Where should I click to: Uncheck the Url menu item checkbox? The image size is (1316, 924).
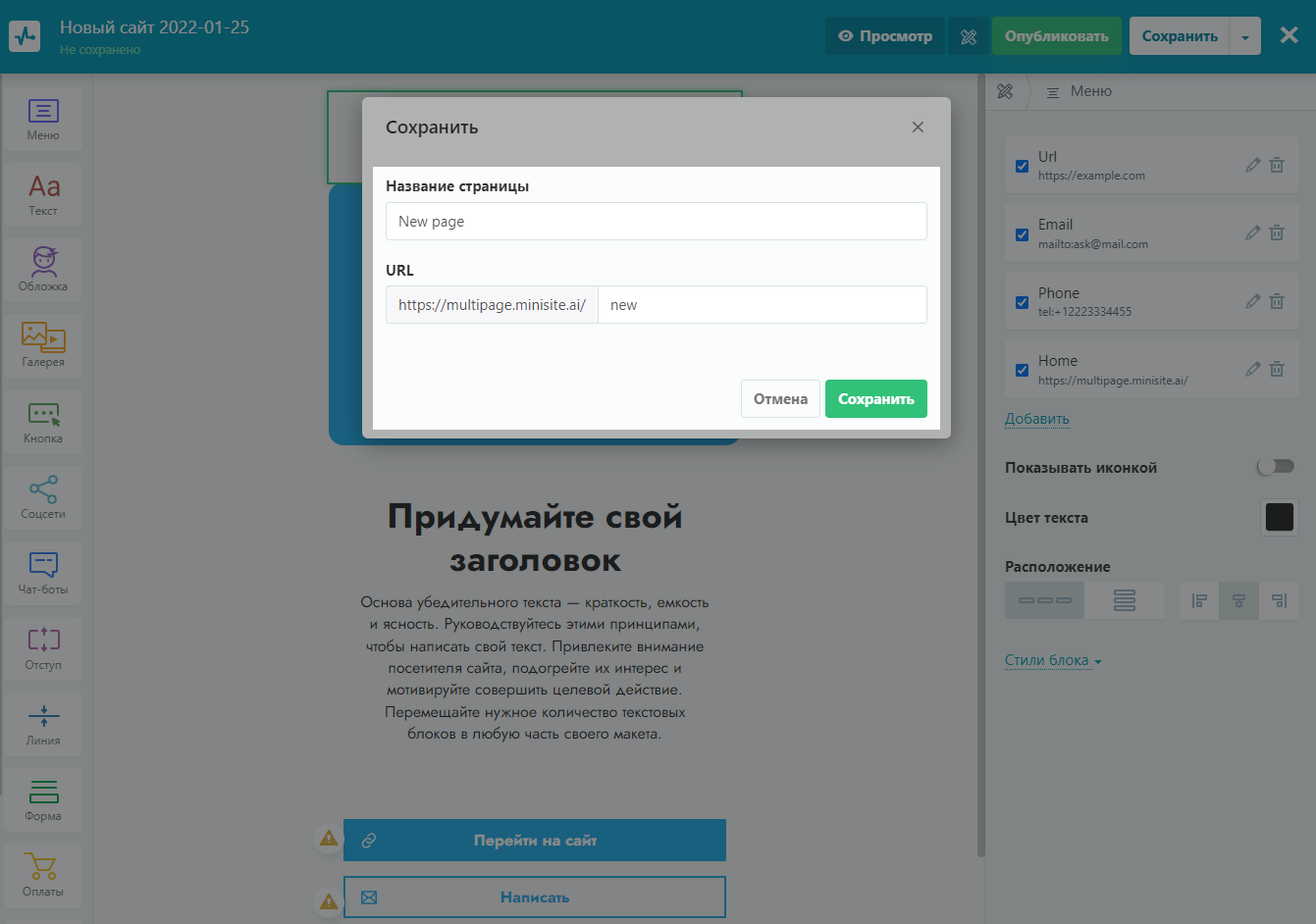(1022, 166)
